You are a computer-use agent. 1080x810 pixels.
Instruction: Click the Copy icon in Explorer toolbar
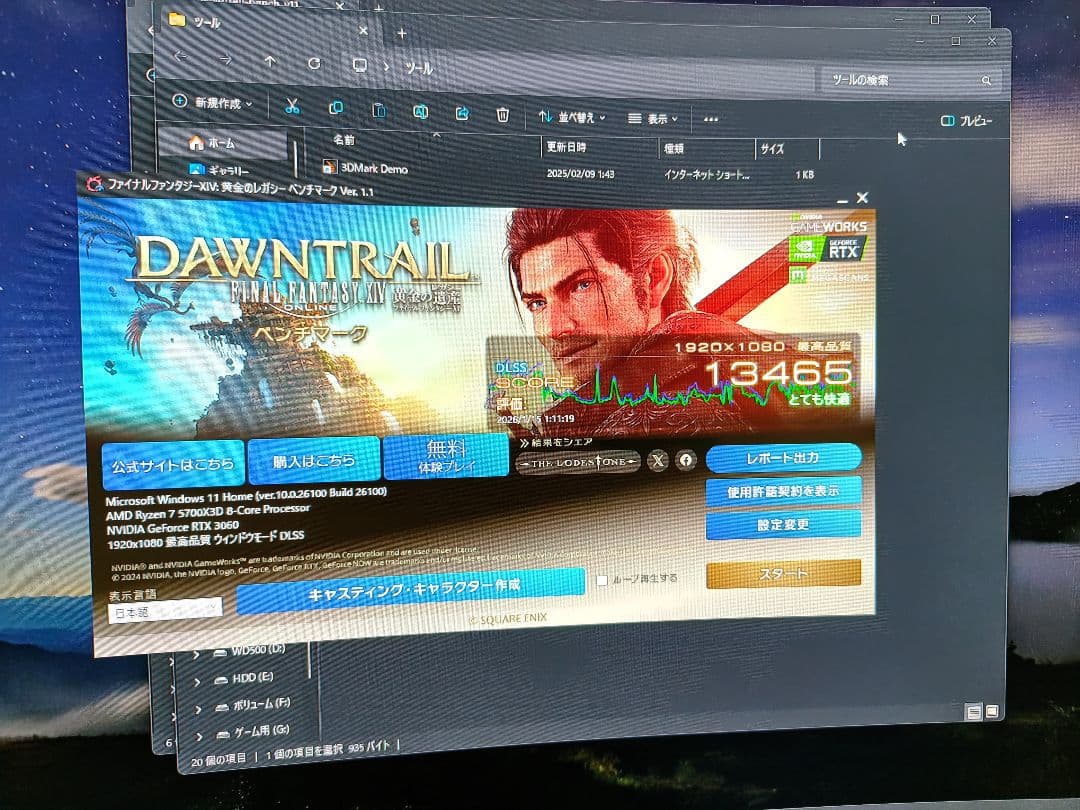coord(335,108)
